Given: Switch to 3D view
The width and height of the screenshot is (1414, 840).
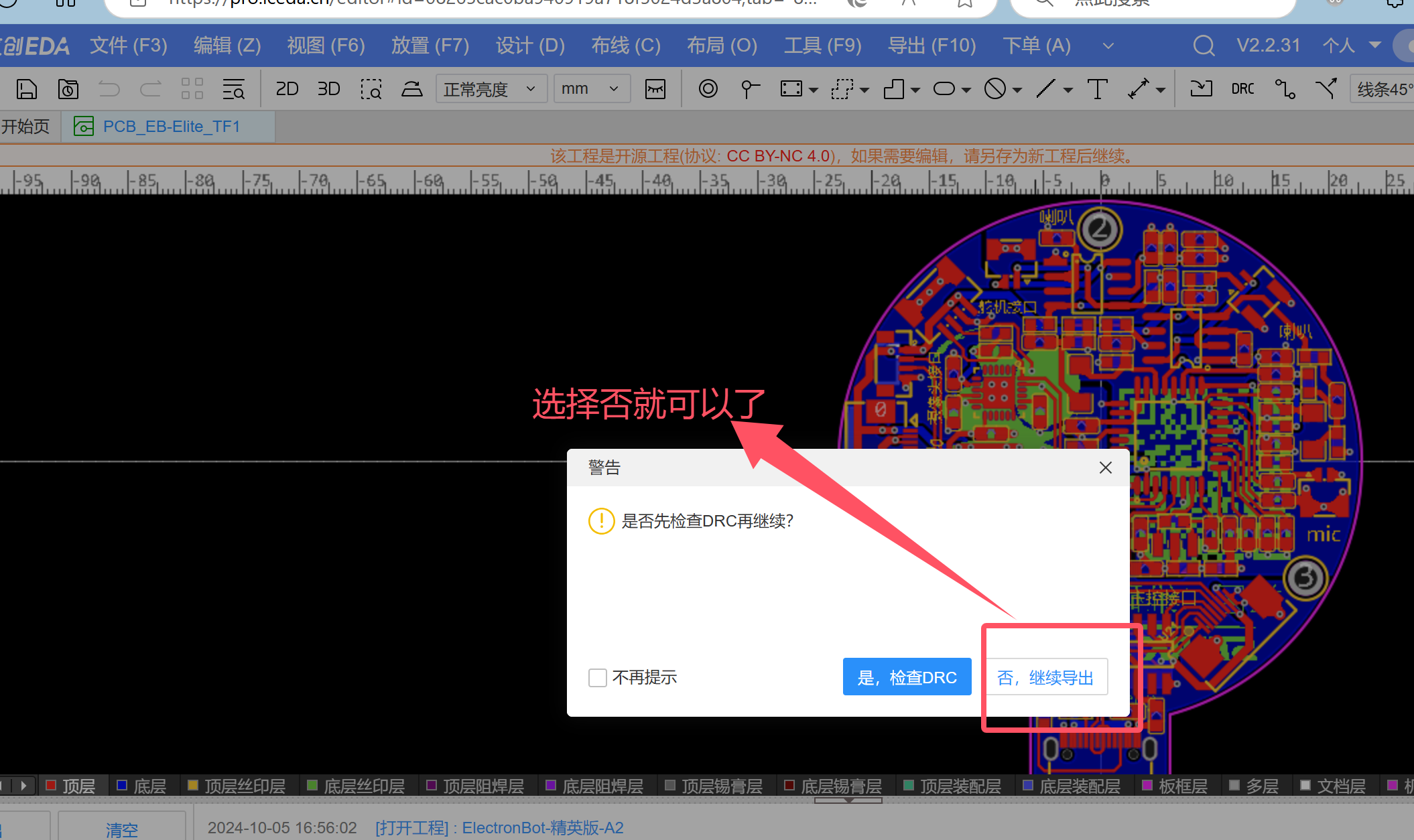Looking at the screenshot, I should (x=328, y=89).
